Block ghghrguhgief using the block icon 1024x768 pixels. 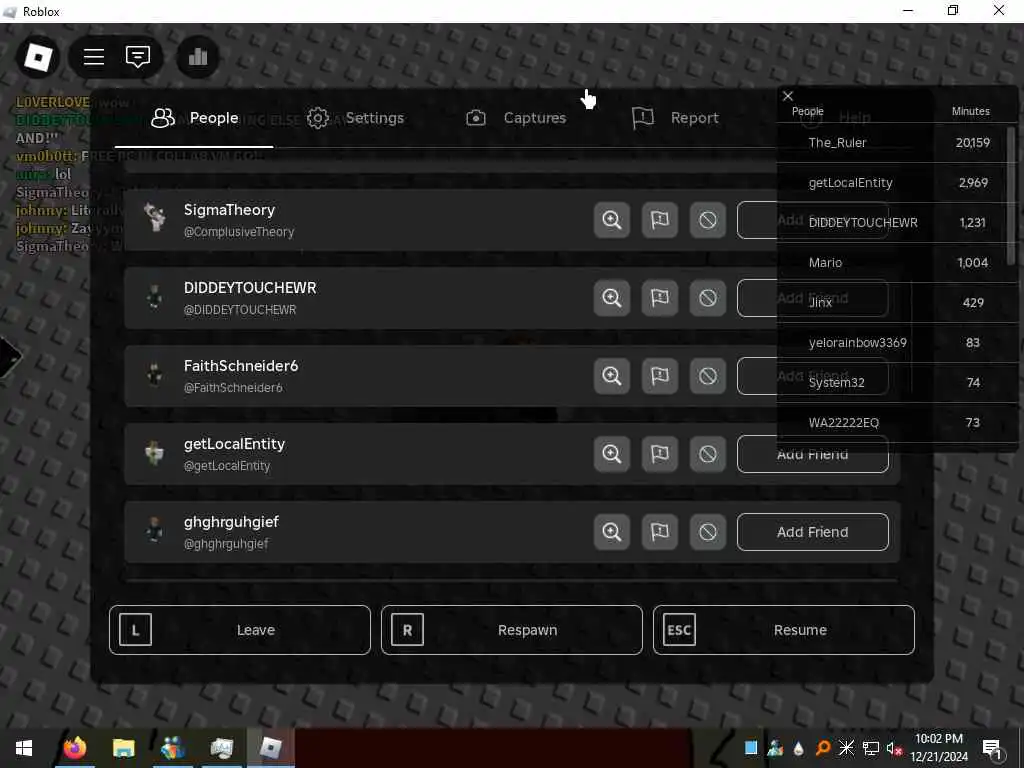(x=708, y=532)
